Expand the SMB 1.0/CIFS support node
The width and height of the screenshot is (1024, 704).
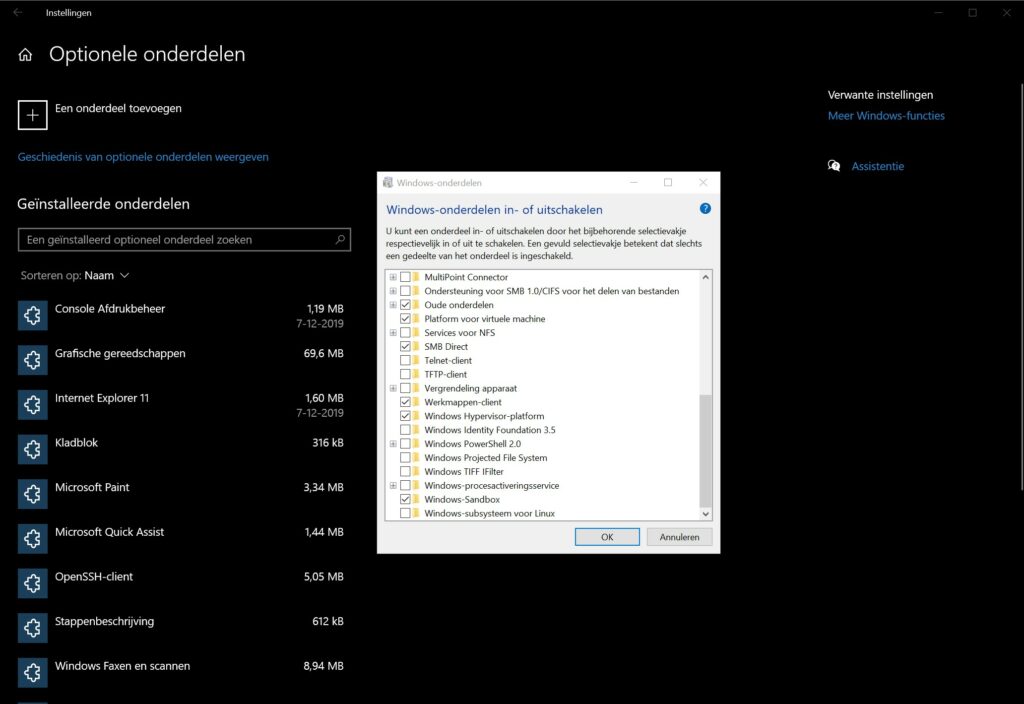click(393, 291)
